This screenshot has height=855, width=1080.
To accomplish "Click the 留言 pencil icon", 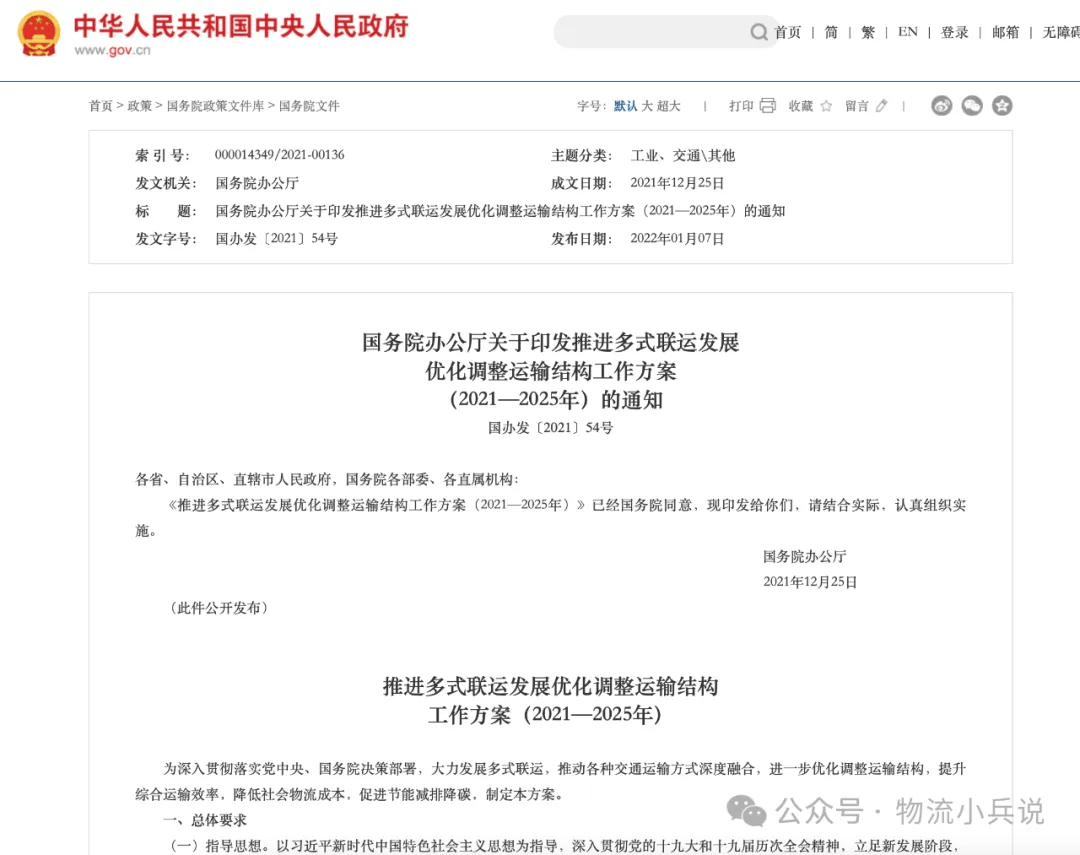I will pyautogui.click(x=882, y=105).
